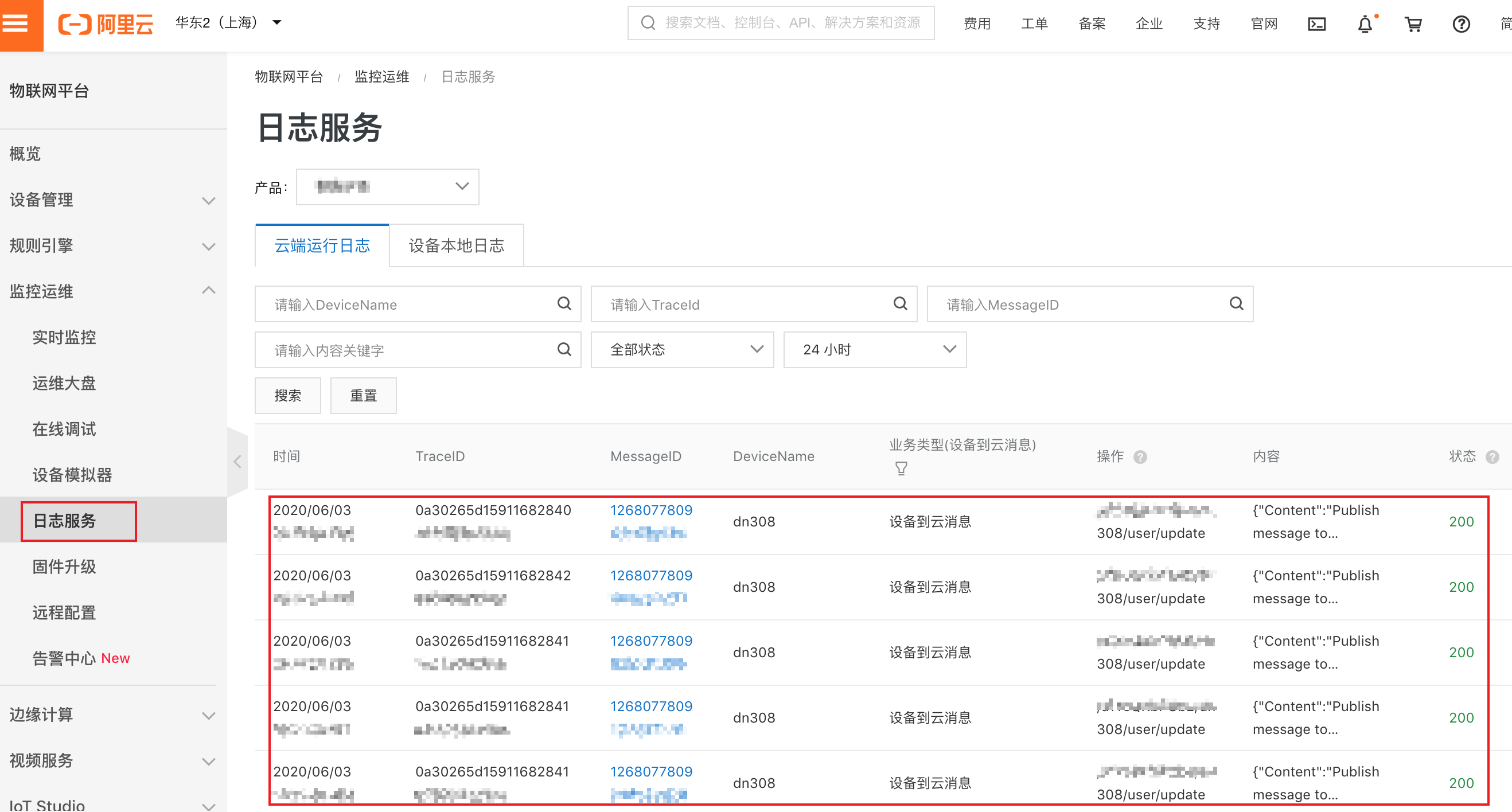Collapse the sidebar using the arrow handle
Viewport: 1512px width, 812px height.
(237, 462)
